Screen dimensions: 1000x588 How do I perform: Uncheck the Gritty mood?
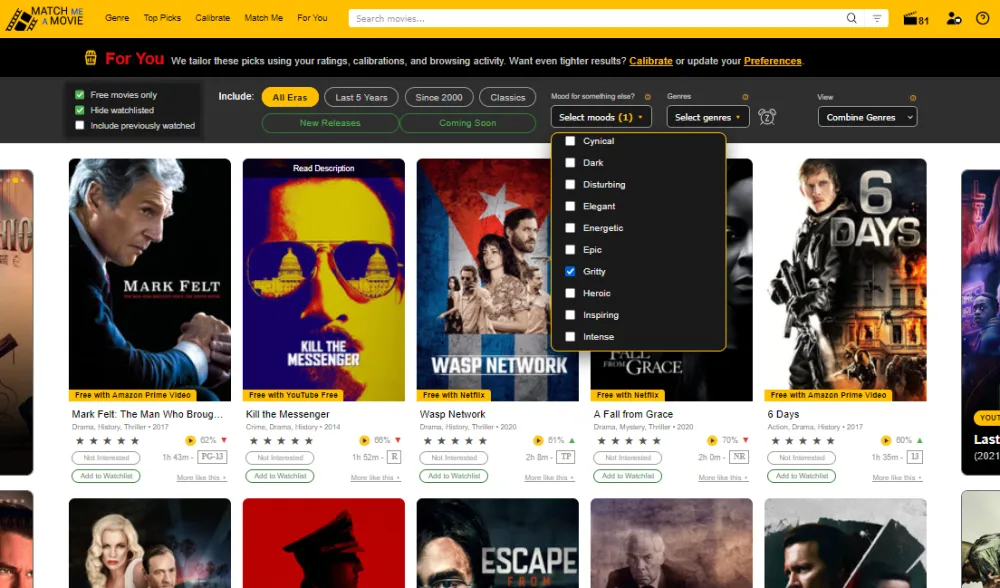coord(570,271)
